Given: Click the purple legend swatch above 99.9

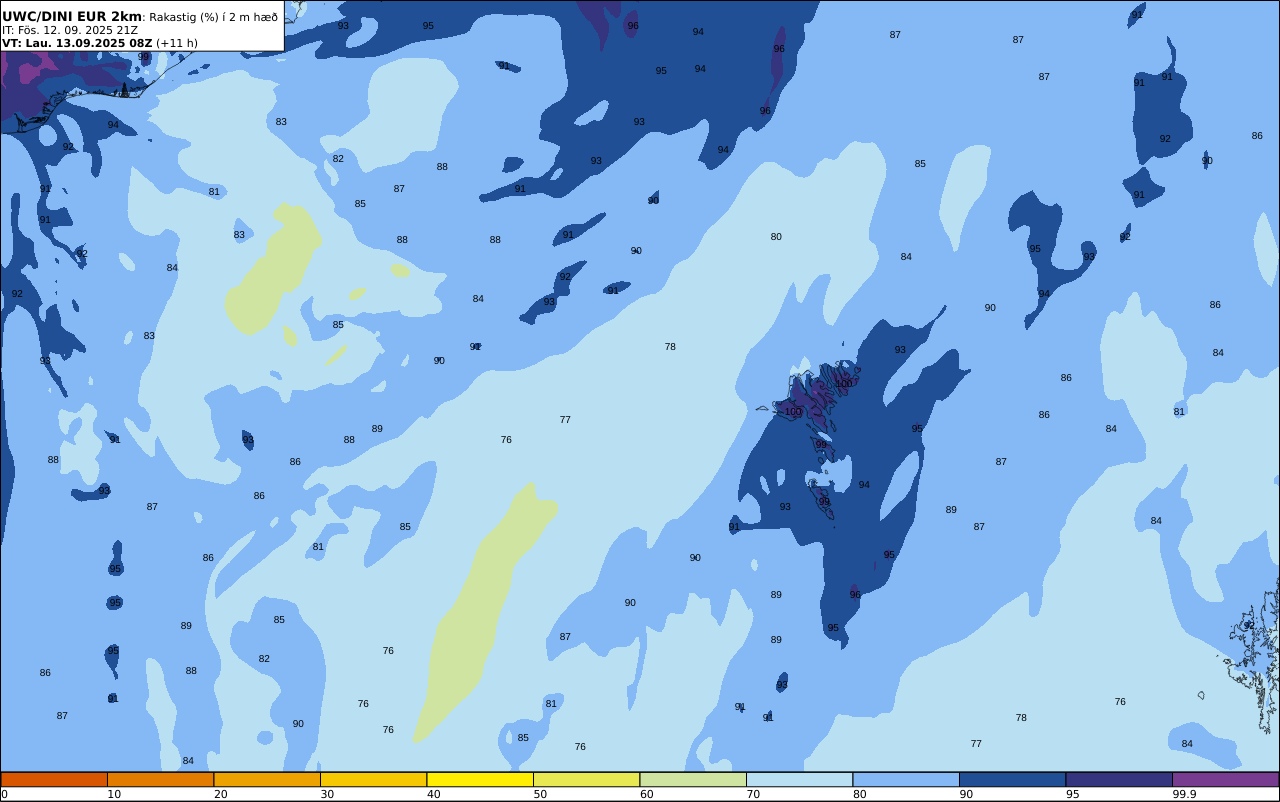Looking at the screenshot, I should (x=1225, y=779).
